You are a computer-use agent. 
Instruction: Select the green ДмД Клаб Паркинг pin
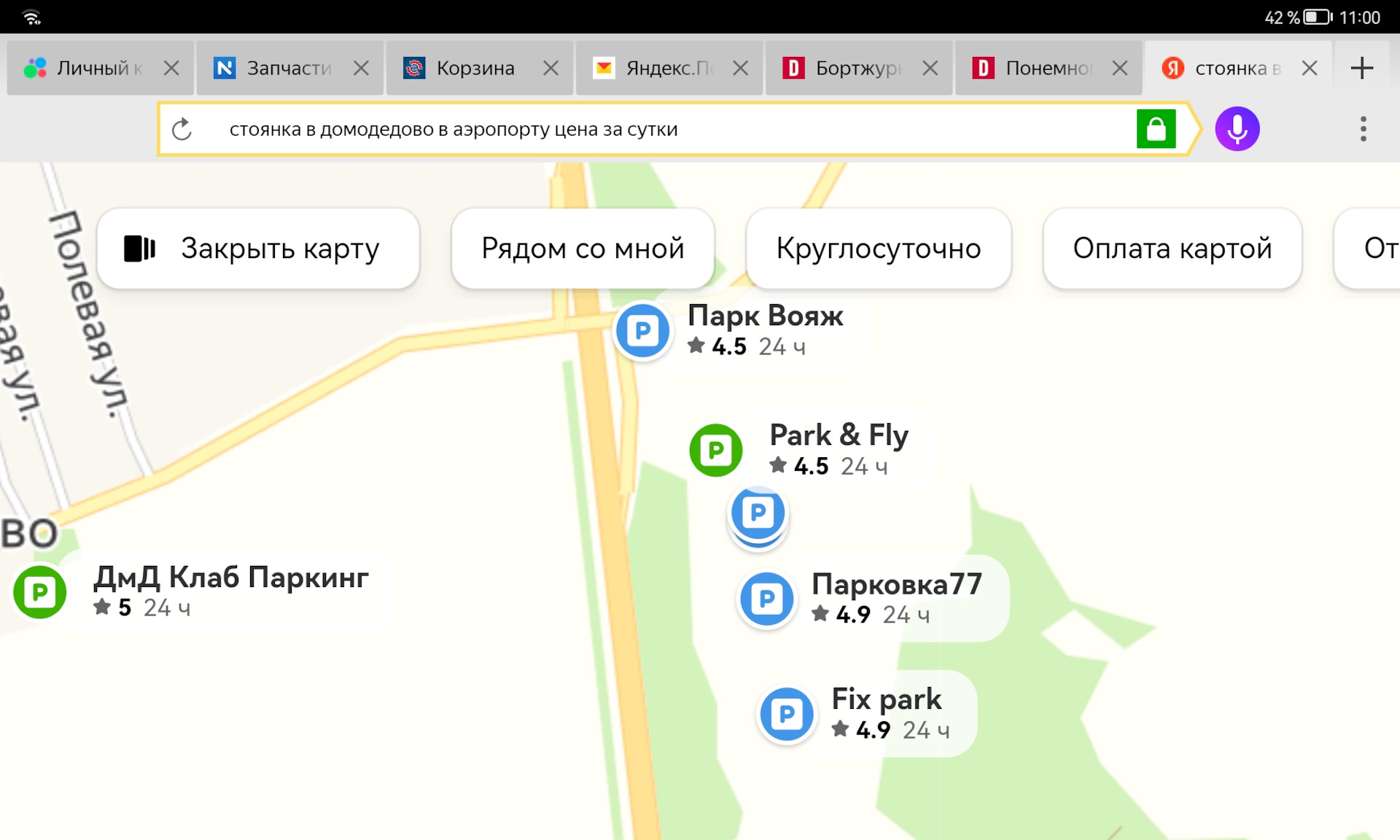(40, 592)
